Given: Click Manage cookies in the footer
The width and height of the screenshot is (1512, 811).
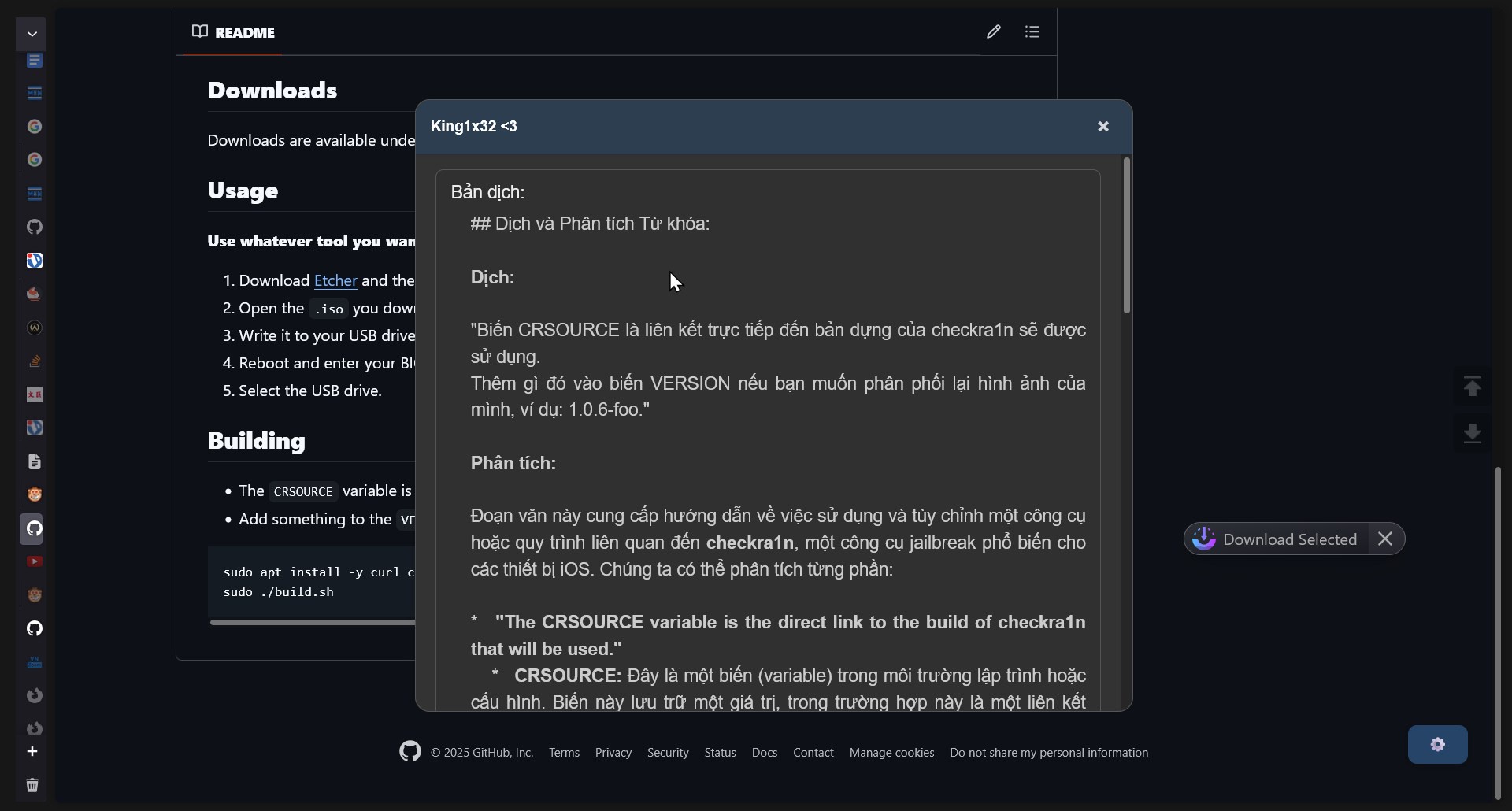Looking at the screenshot, I should pos(892,753).
